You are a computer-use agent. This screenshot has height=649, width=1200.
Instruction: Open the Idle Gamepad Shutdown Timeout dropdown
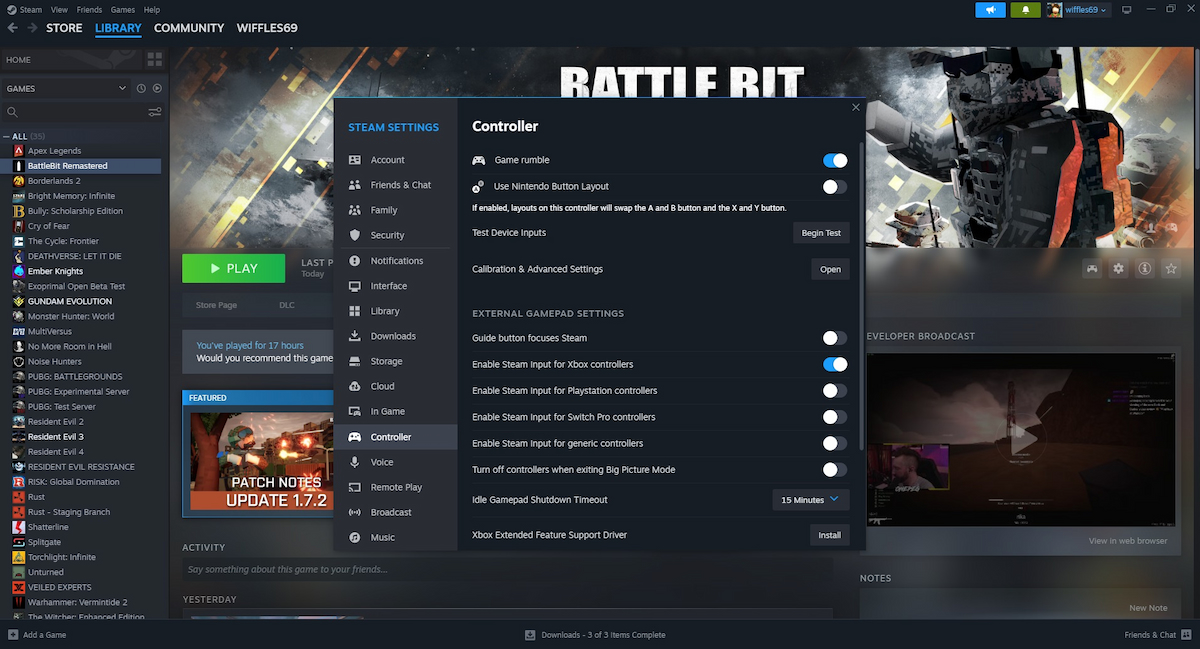[810, 499]
